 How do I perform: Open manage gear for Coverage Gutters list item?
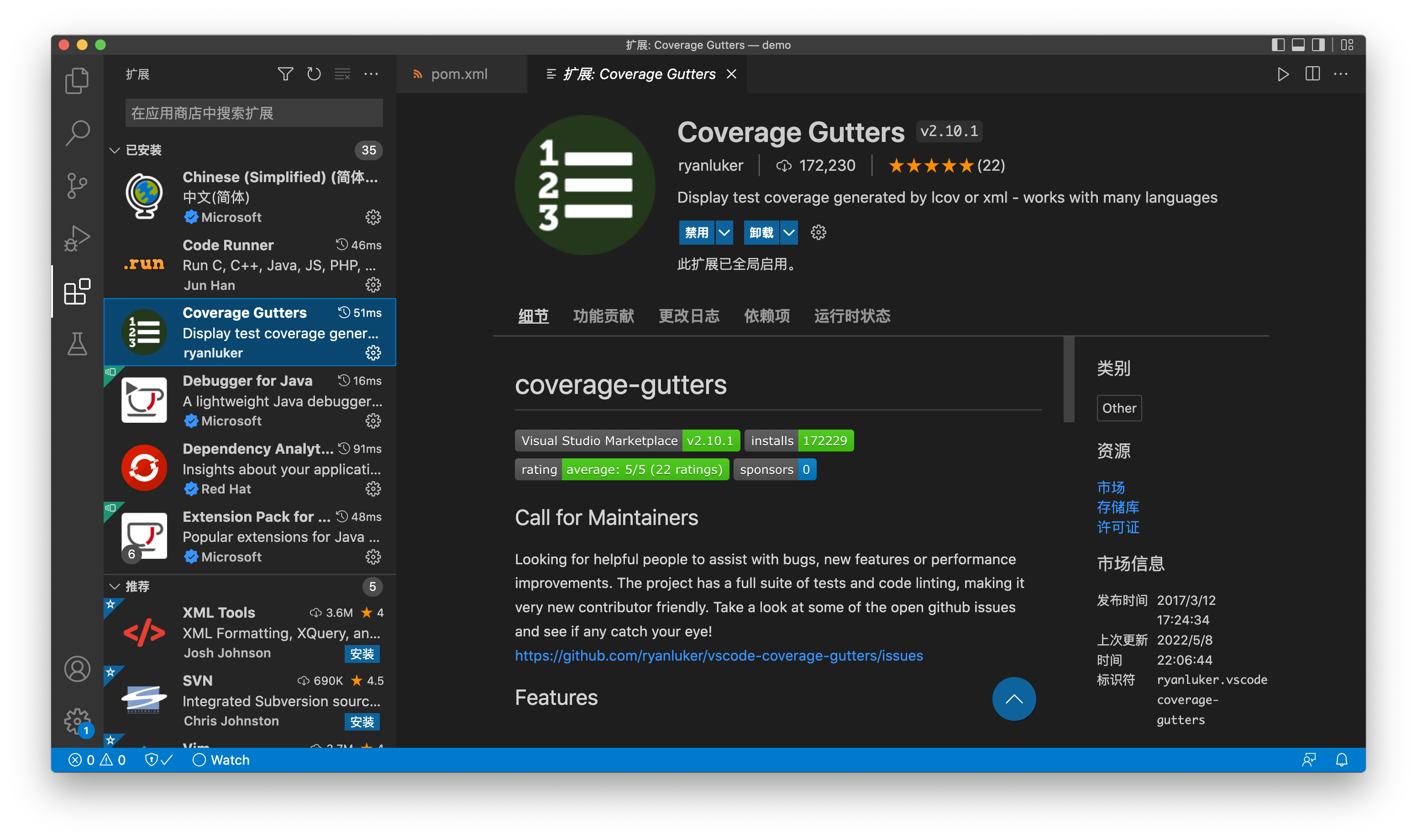pyautogui.click(x=373, y=353)
